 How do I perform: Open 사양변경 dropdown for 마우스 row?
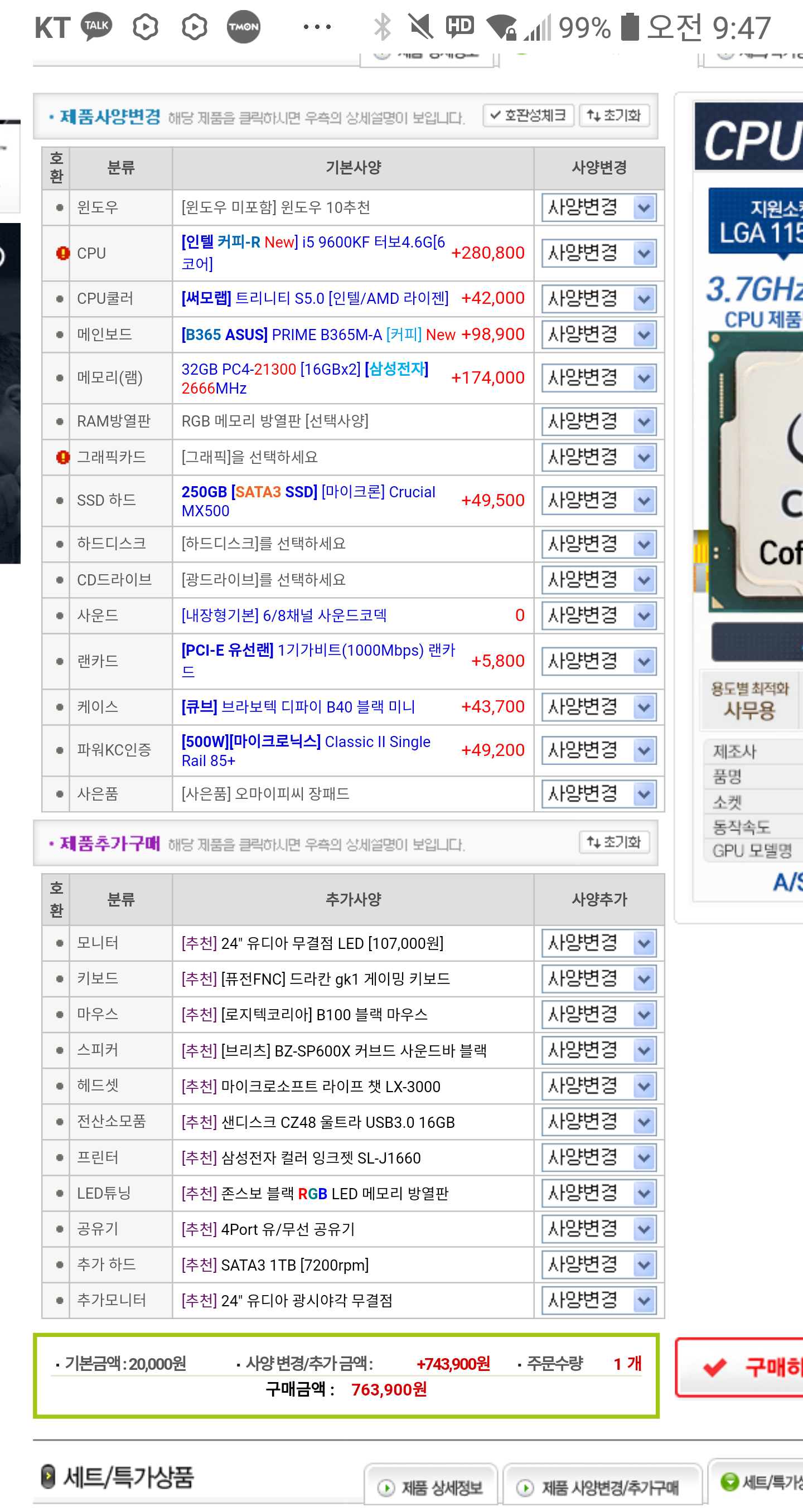[x=599, y=1014]
